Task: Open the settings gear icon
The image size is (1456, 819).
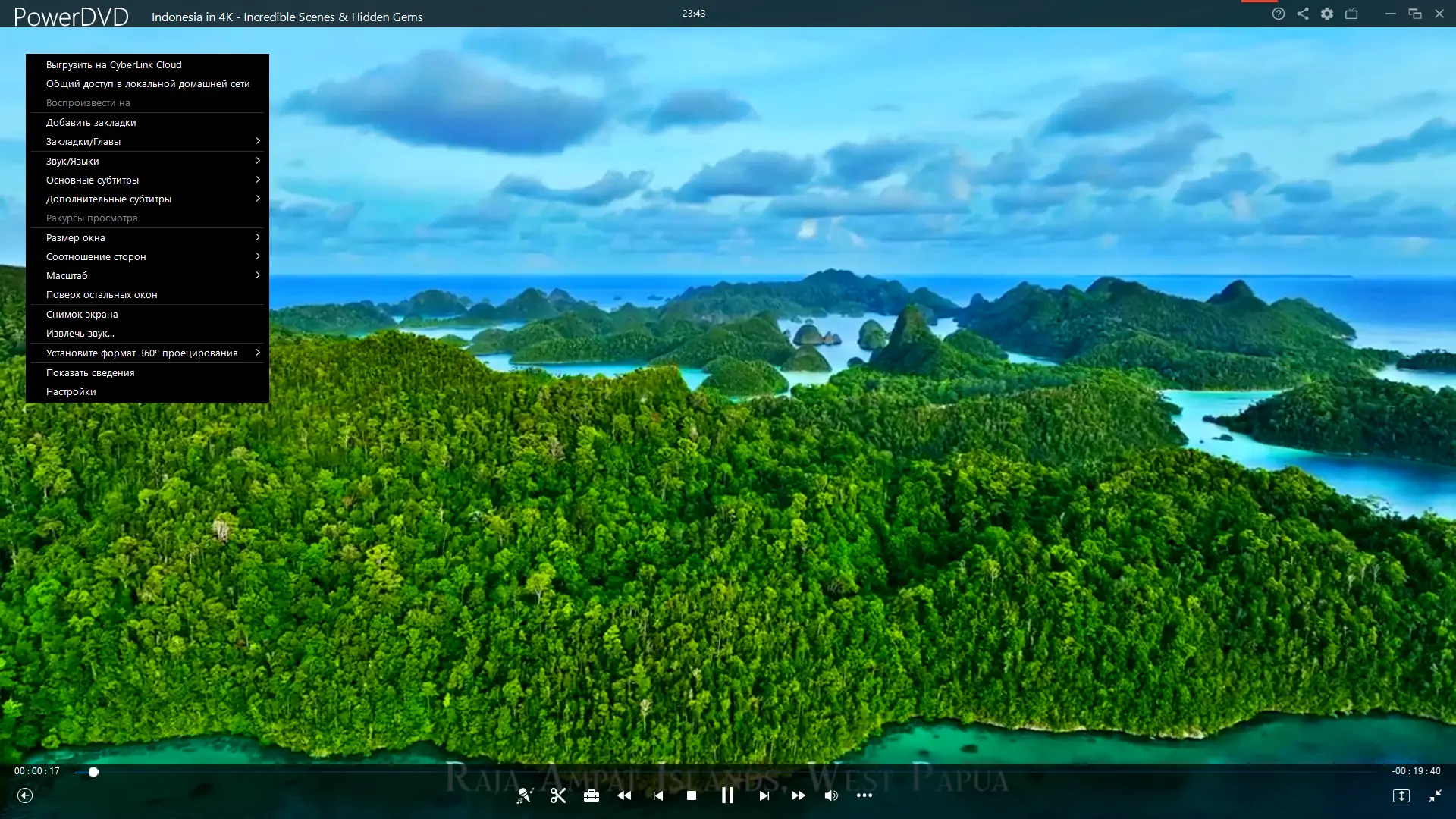Action: [x=1327, y=14]
